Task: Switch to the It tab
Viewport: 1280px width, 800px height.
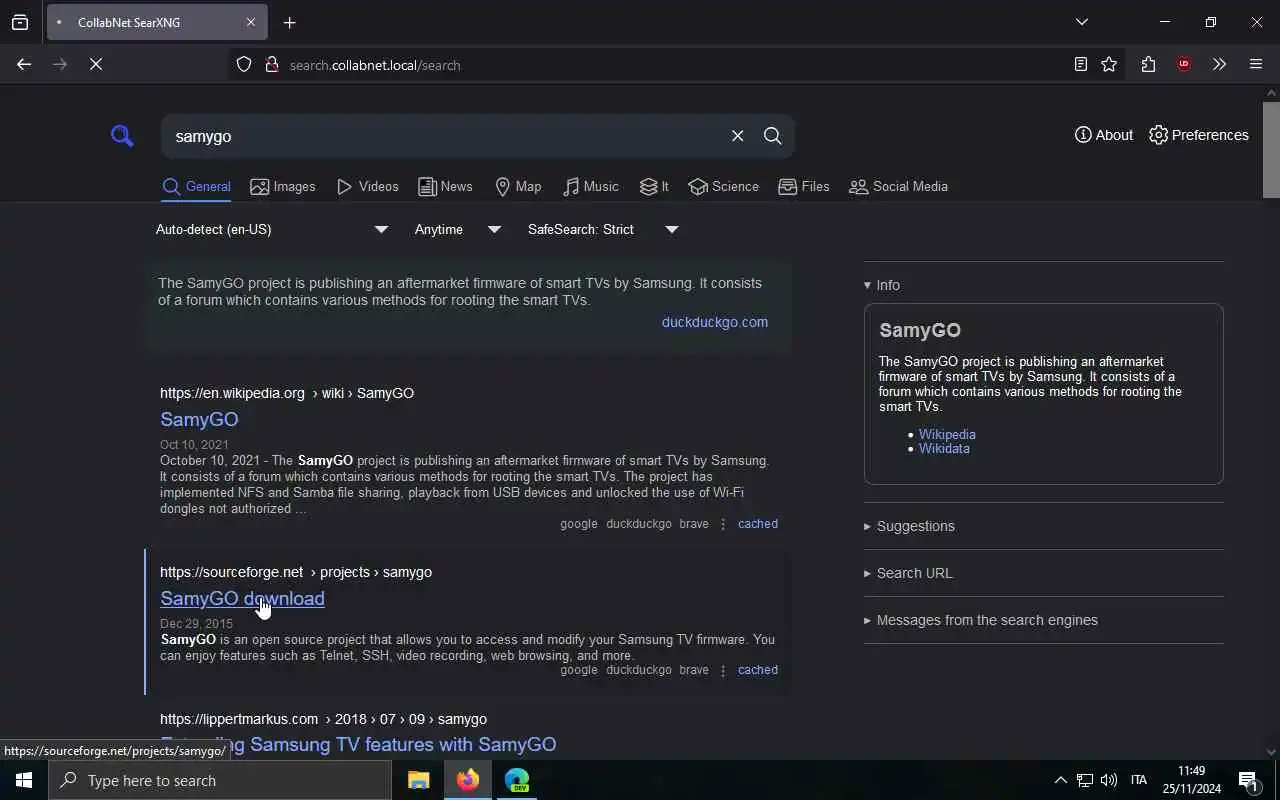Action: [654, 187]
